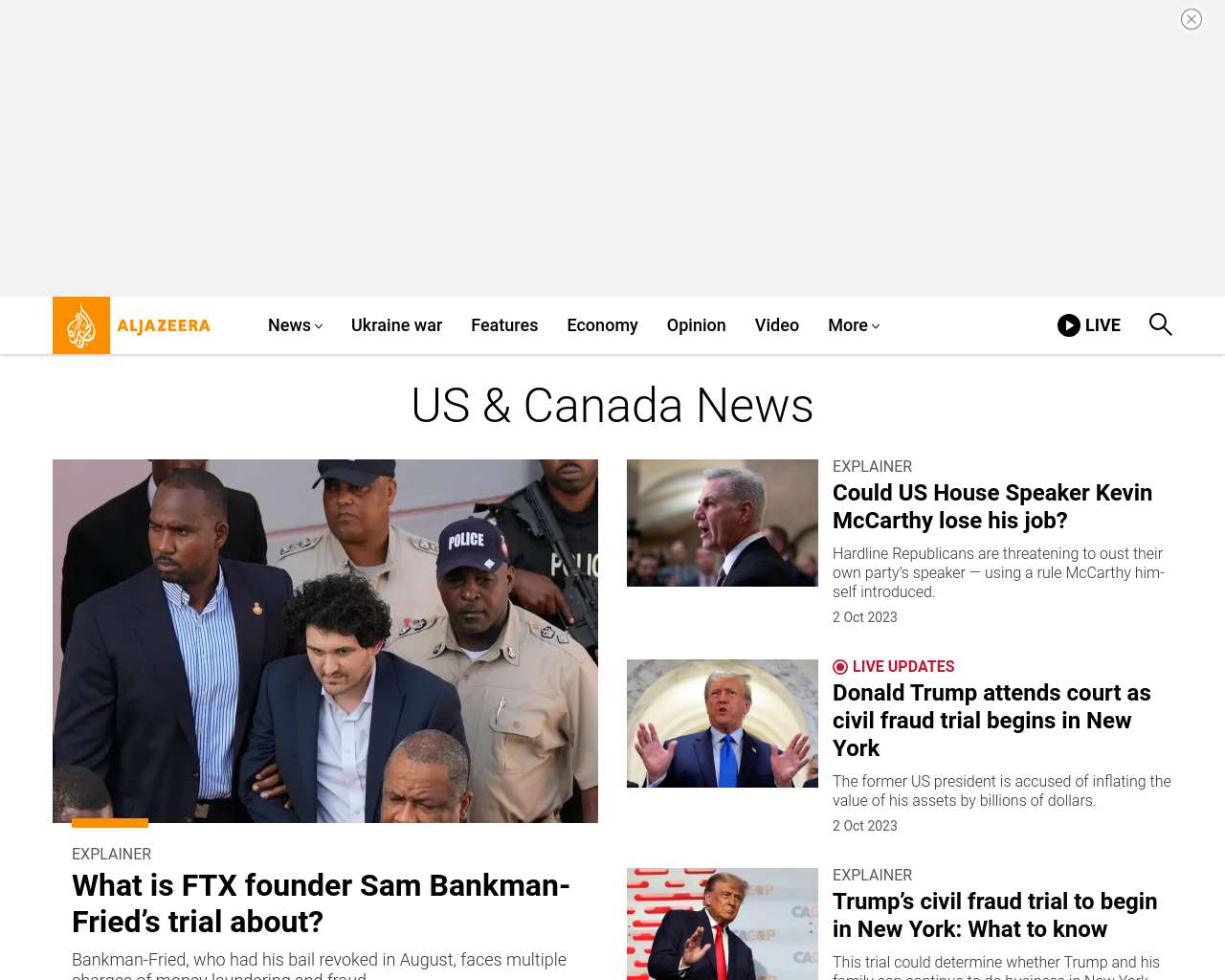Expand the News dropdown chevron
This screenshot has height=980, width=1225.
coord(319,326)
